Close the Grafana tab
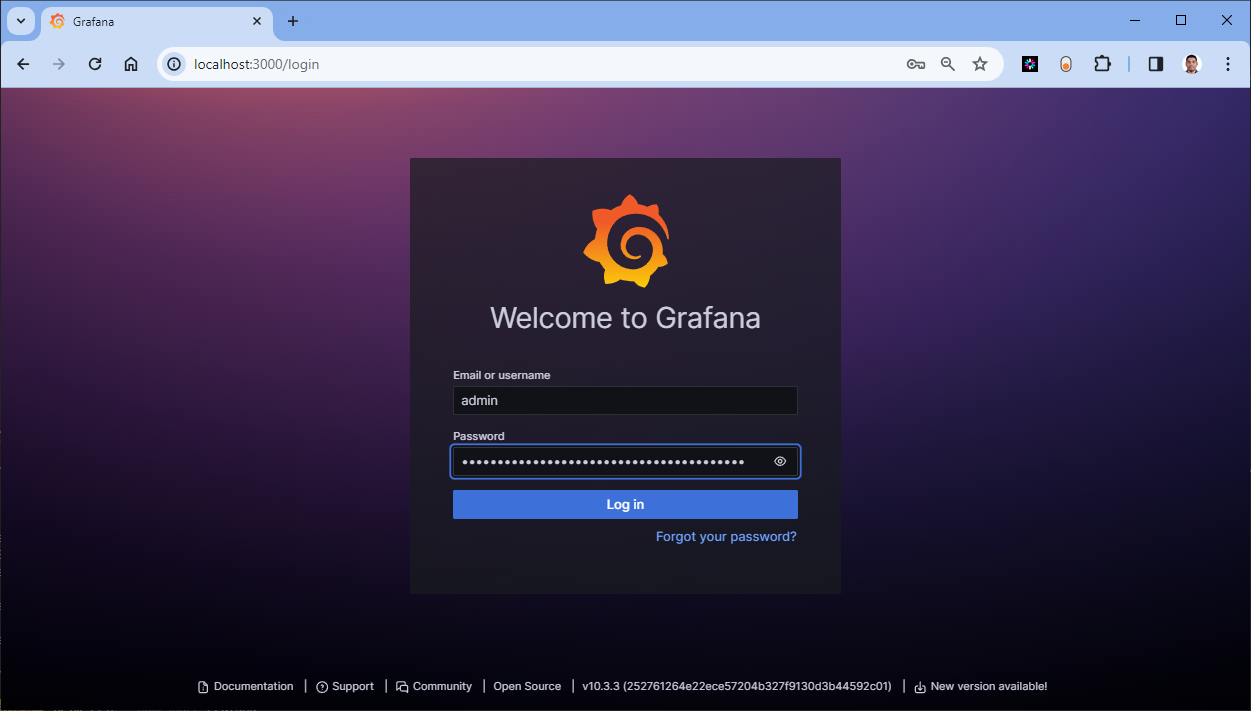 tap(257, 21)
